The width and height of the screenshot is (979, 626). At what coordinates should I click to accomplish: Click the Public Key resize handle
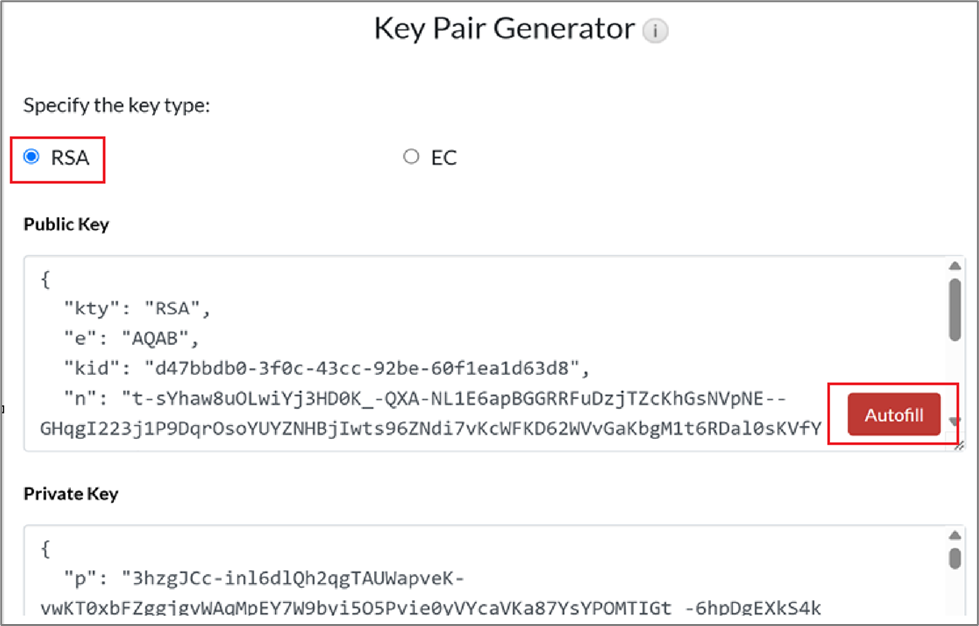(x=957, y=444)
